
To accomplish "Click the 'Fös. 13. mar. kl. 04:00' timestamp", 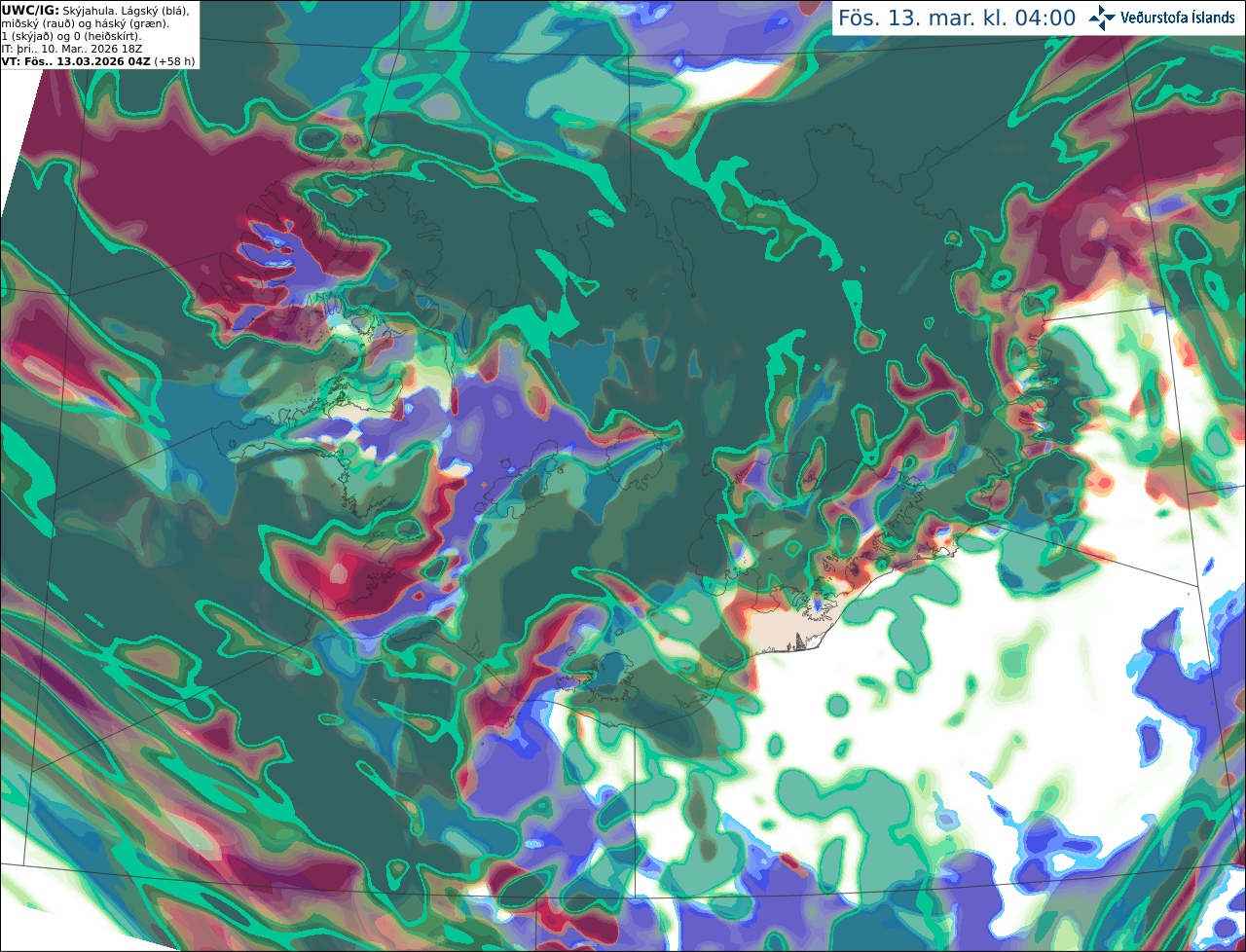I will [957, 18].
